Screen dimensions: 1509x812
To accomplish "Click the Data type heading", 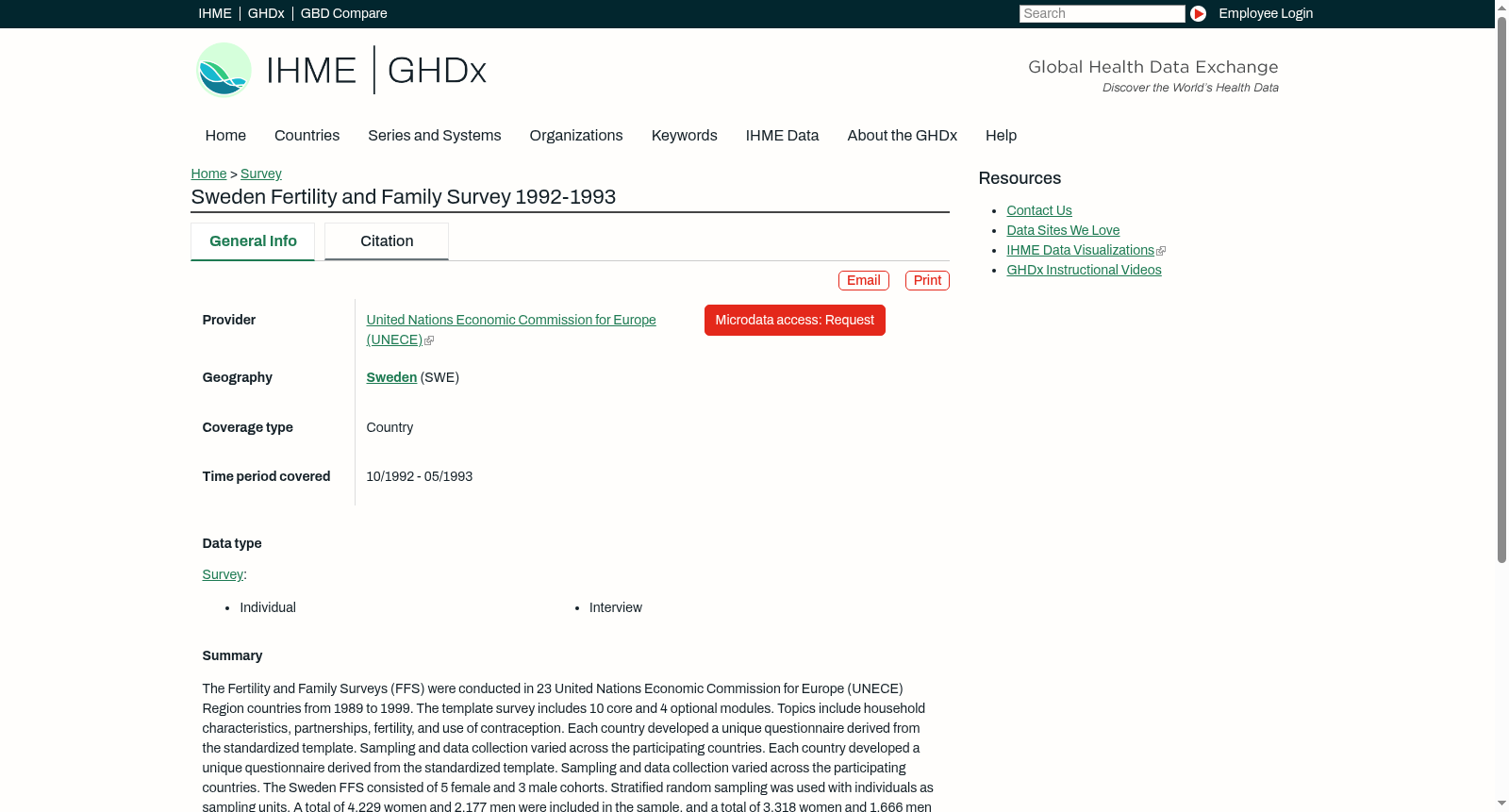I will tap(232, 543).
